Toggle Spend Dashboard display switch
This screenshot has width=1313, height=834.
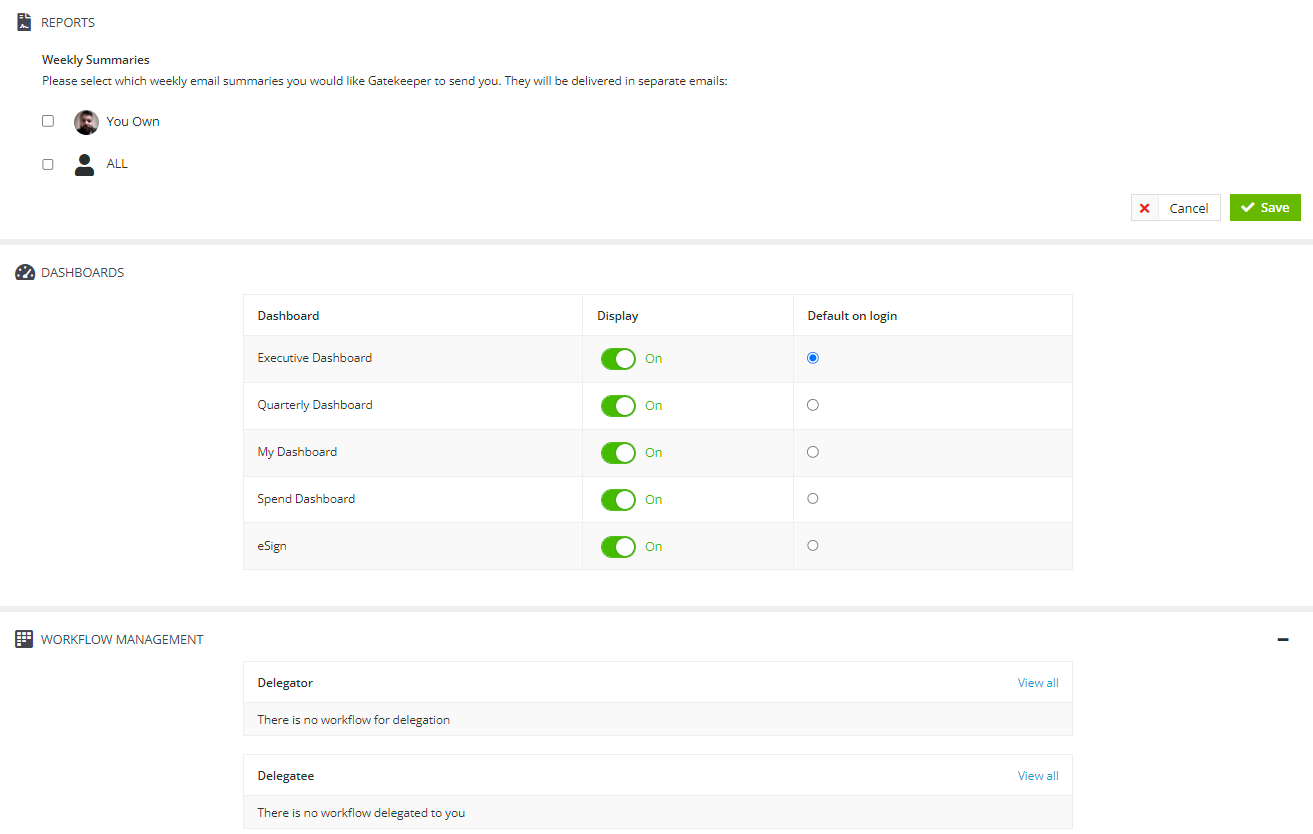click(x=618, y=500)
